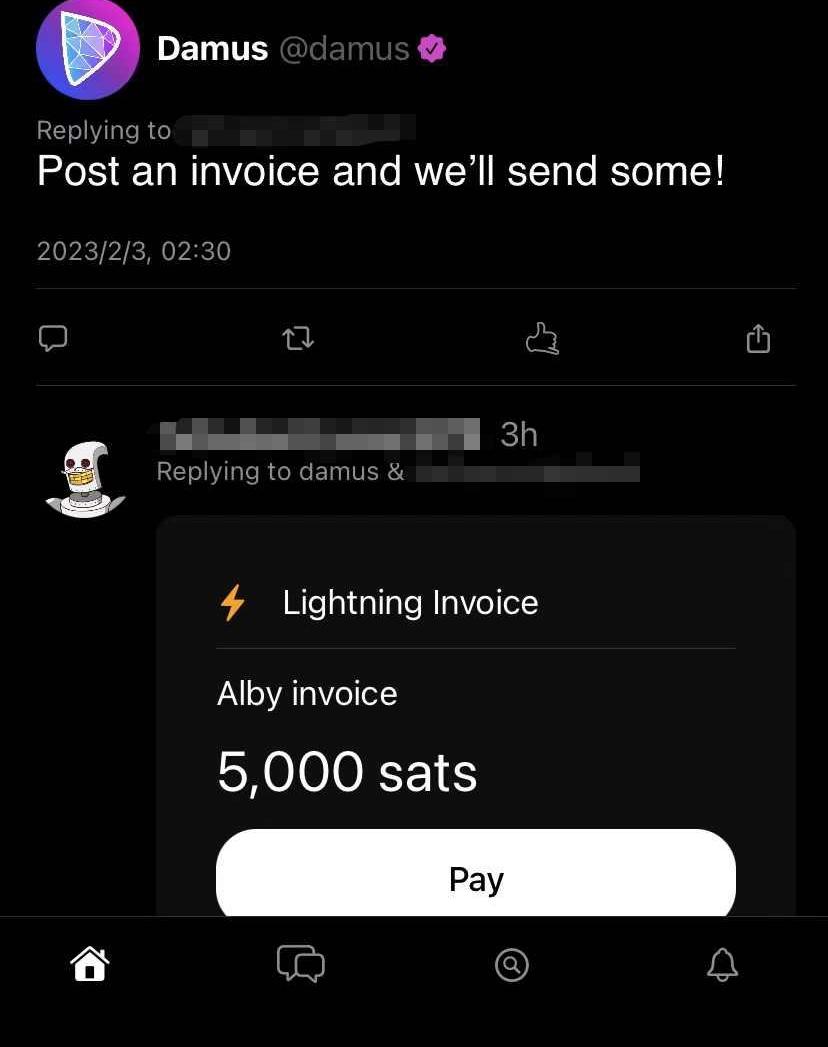Open the Search tab

pyautogui.click(x=511, y=965)
